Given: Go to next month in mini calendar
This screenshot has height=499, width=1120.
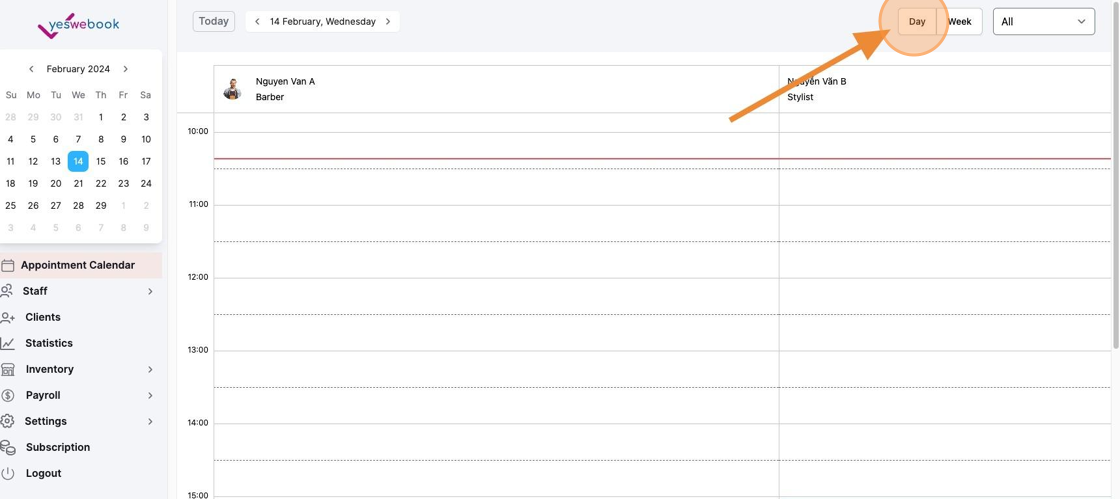Looking at the screenshot, I should coord(126,69).
